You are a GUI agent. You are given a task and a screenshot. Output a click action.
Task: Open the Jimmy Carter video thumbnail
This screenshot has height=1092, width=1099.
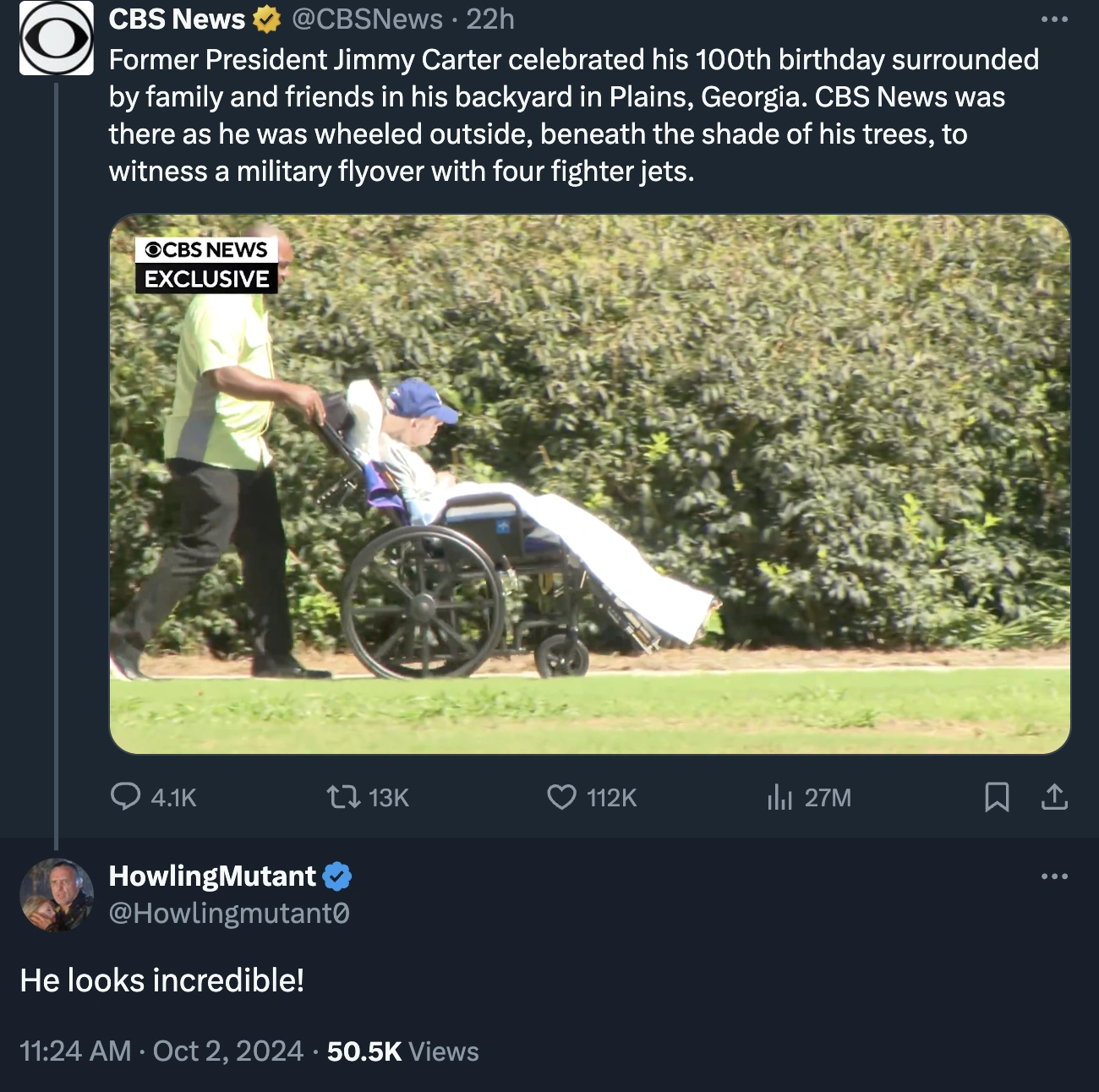coord(590,484)
